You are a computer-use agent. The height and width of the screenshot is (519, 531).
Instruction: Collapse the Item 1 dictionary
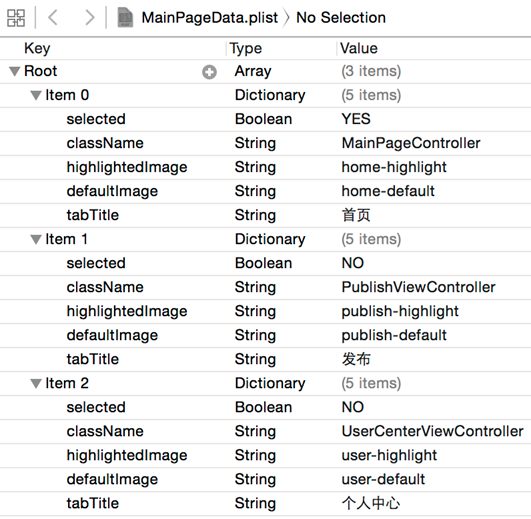36,239
